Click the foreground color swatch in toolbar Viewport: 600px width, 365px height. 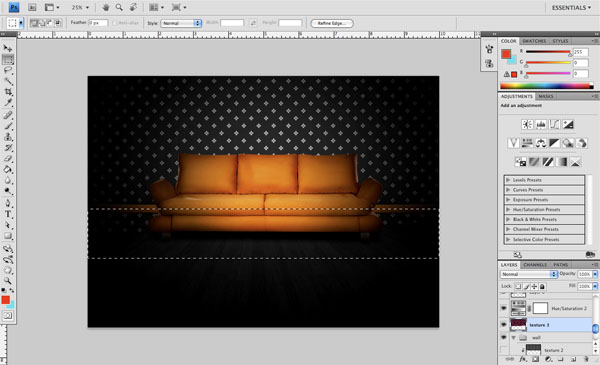click(x=5, y=300)
